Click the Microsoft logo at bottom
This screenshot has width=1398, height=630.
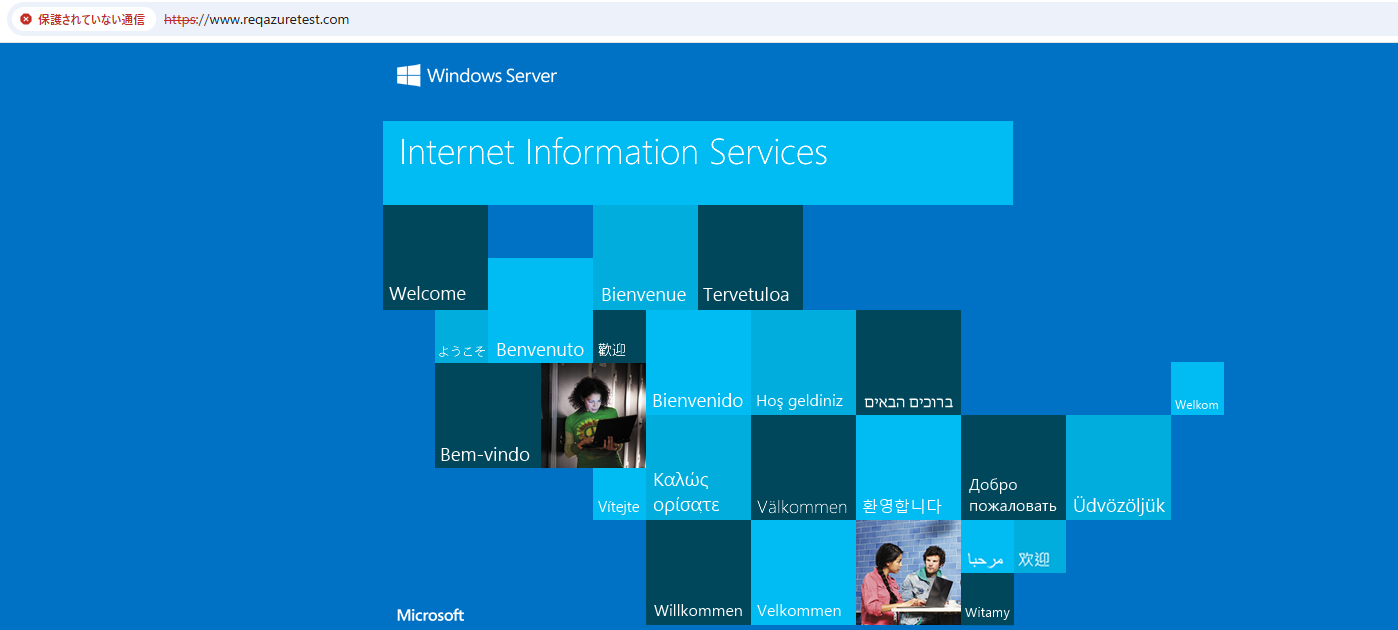[430, 615]
